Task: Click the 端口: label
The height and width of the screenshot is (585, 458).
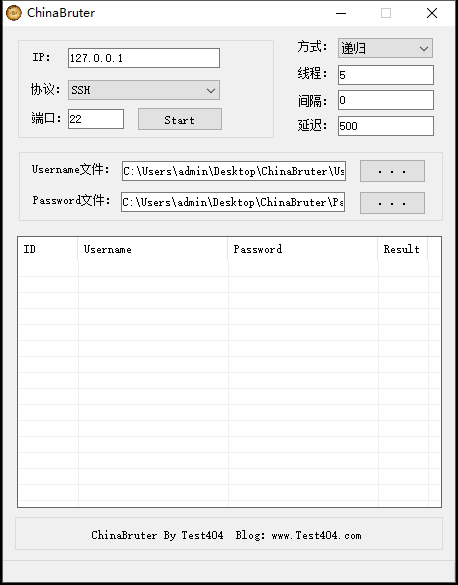Action: [x=46, y=118]
